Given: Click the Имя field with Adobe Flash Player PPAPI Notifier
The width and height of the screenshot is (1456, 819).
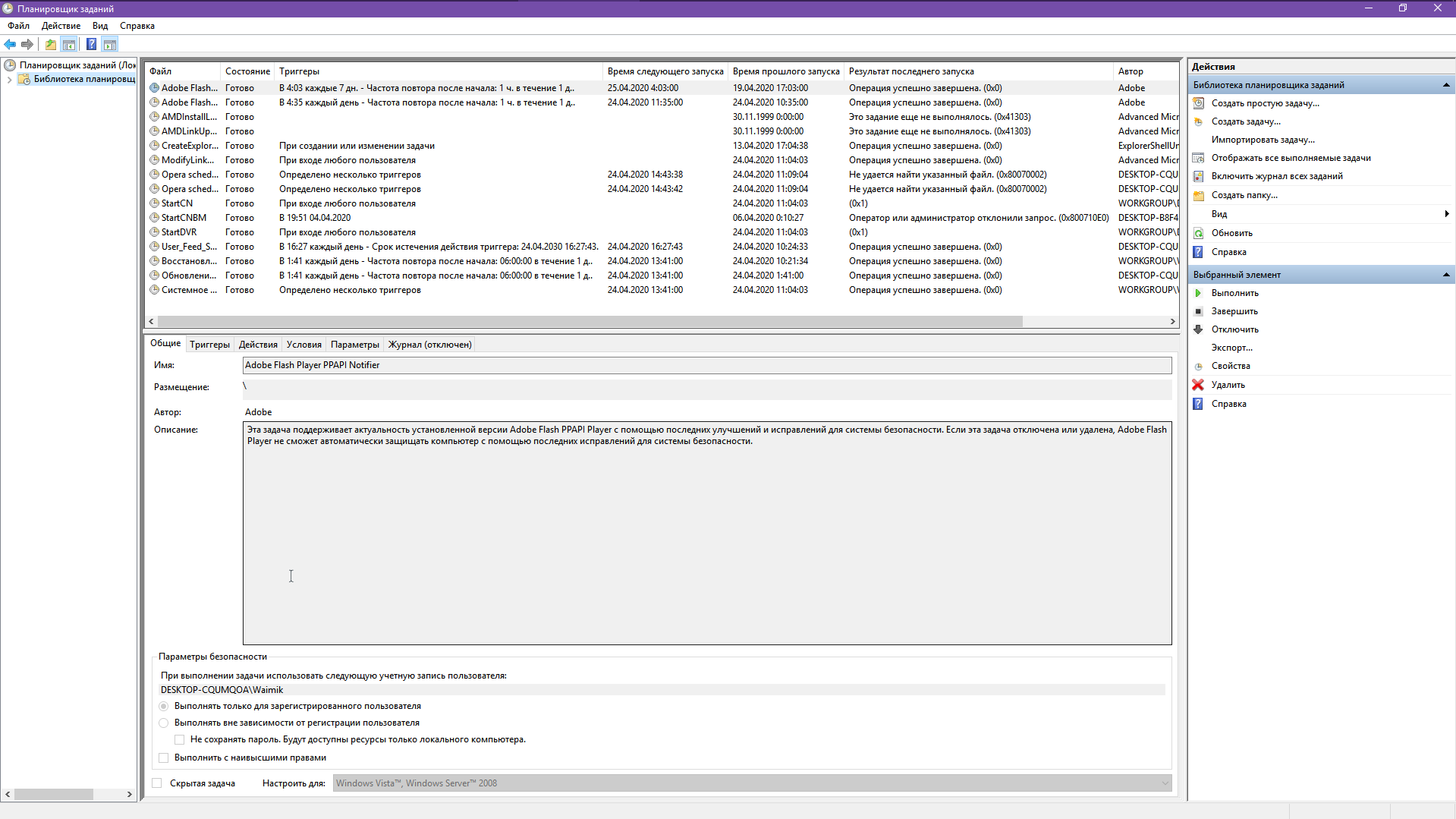Looking at the screenshot, I should coord(707,365).
